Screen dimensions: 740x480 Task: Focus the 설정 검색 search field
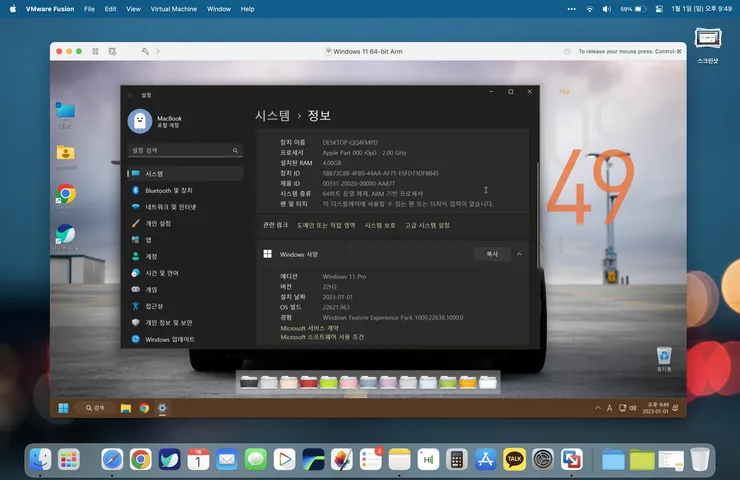[x=185, y=150]
